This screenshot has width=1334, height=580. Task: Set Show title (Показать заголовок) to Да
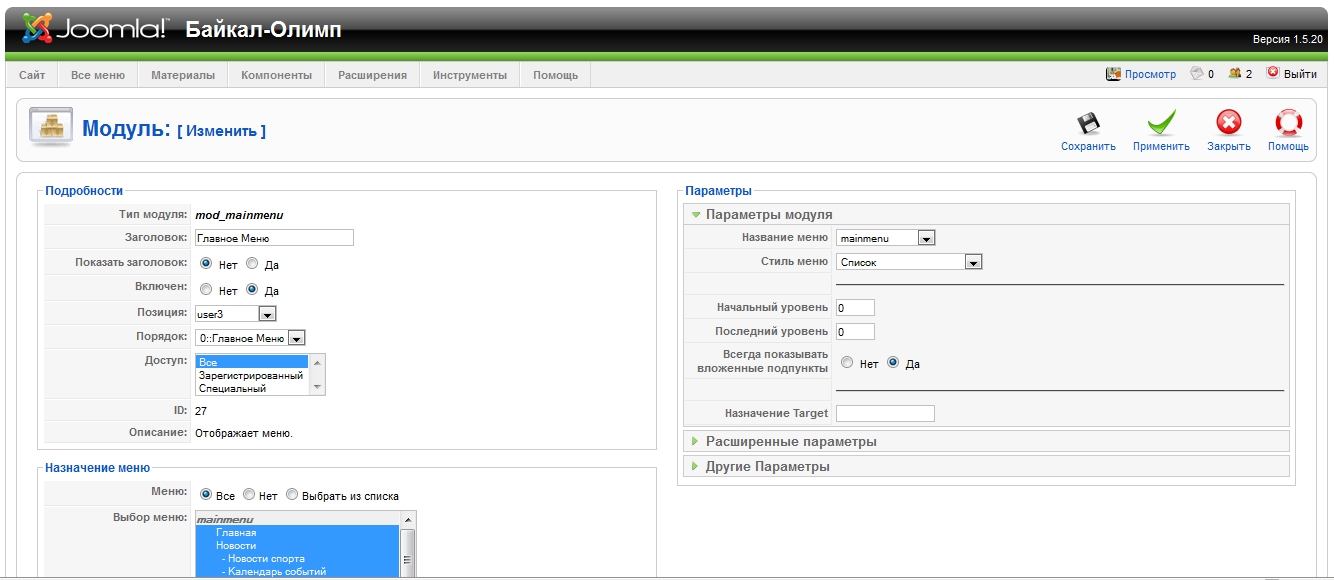(x=252, y=264)
